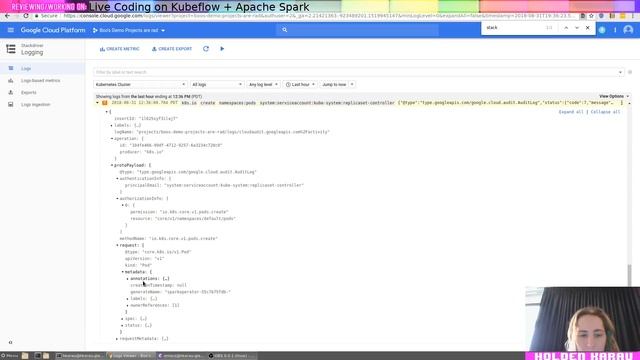Collapse the protoPayload node
This screenshot has height=360, width=640.
[112, 165]
